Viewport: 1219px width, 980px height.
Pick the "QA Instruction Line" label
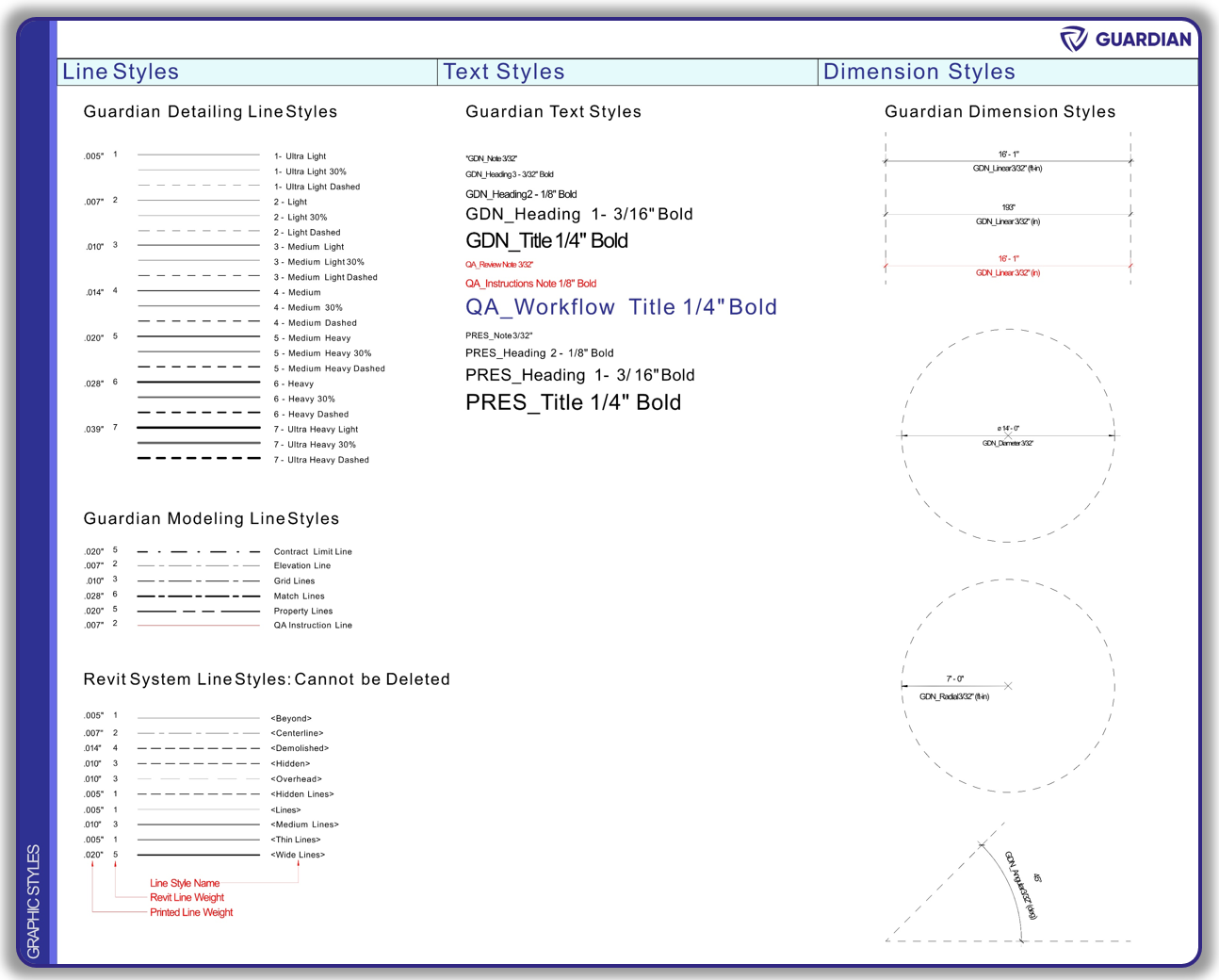click(313, 626)
